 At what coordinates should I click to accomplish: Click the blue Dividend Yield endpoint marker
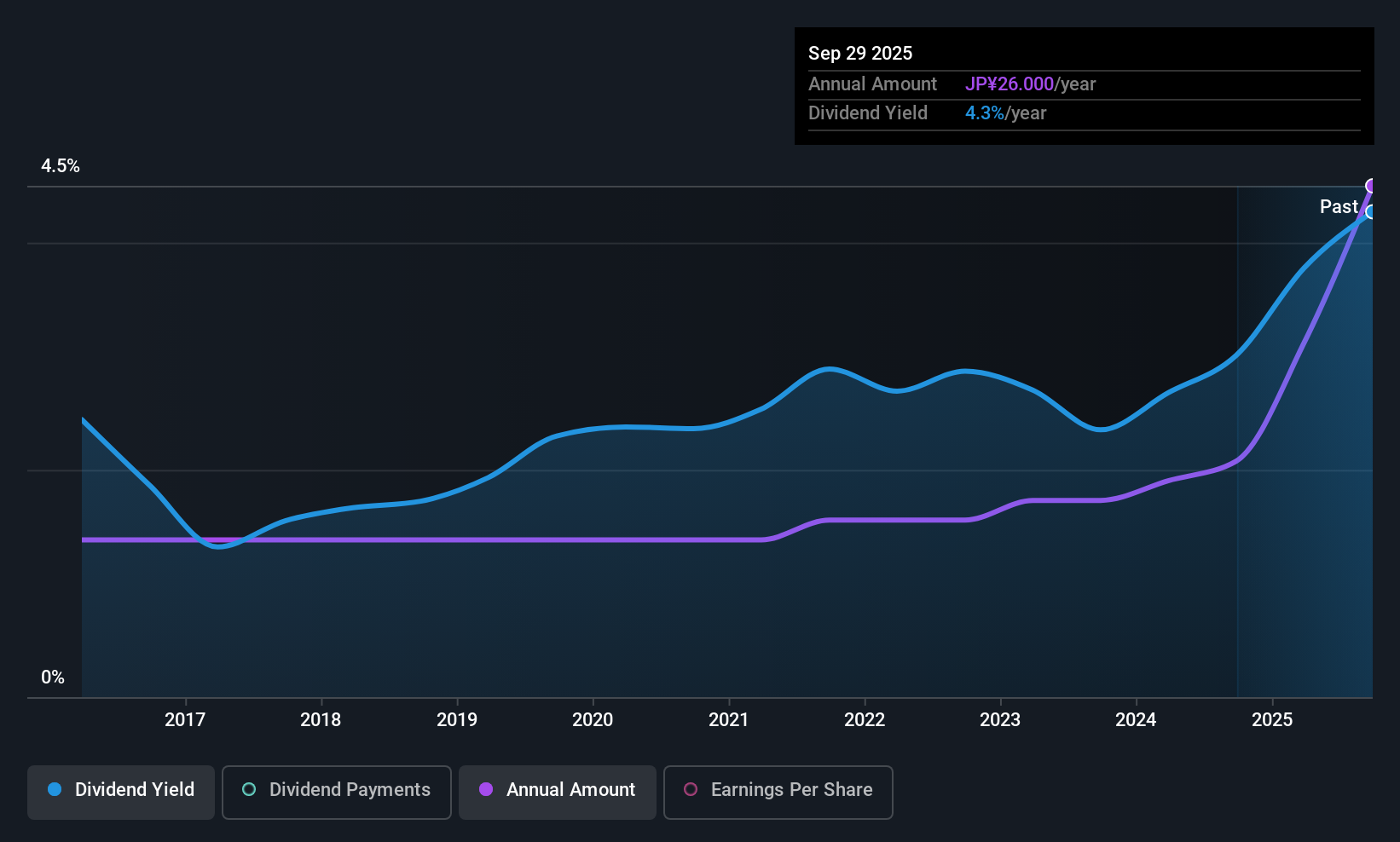pyautogui.click(x=1371, y=211)
